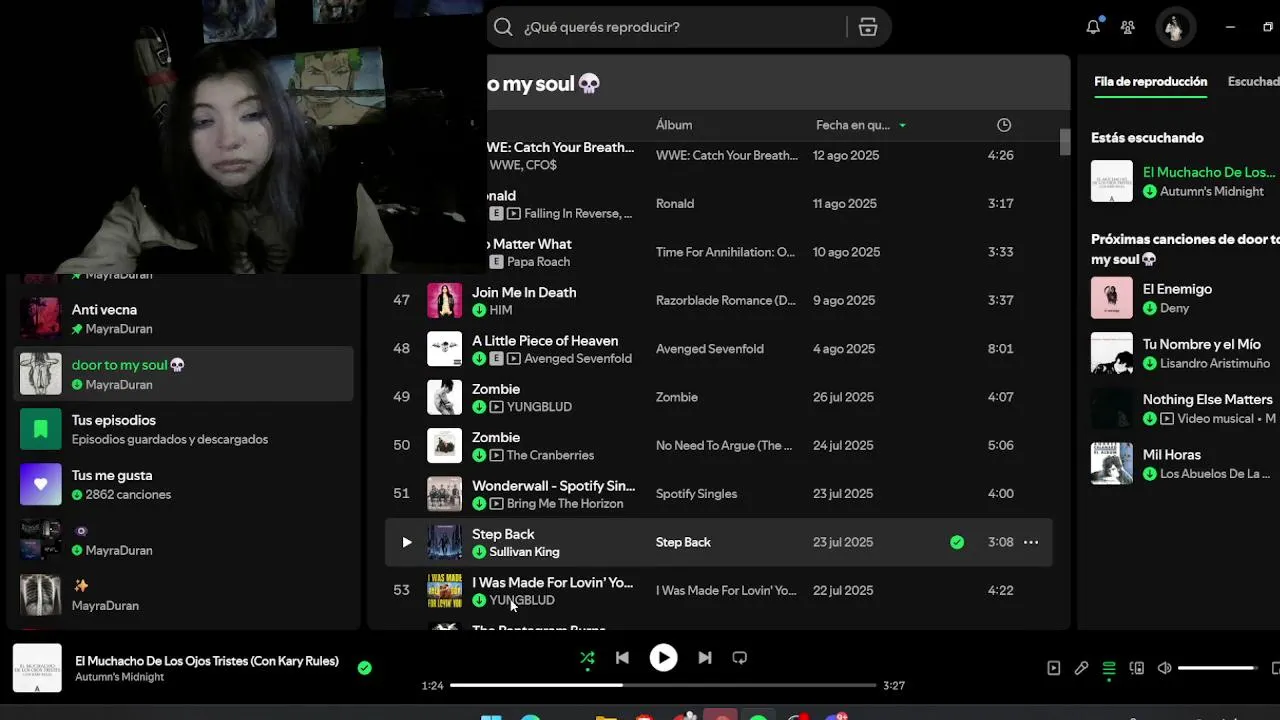Toggle liked checkmark for current song
The height and width of the screenshot is (720, 1280).
pyautogui.click(x=365, y=668)
